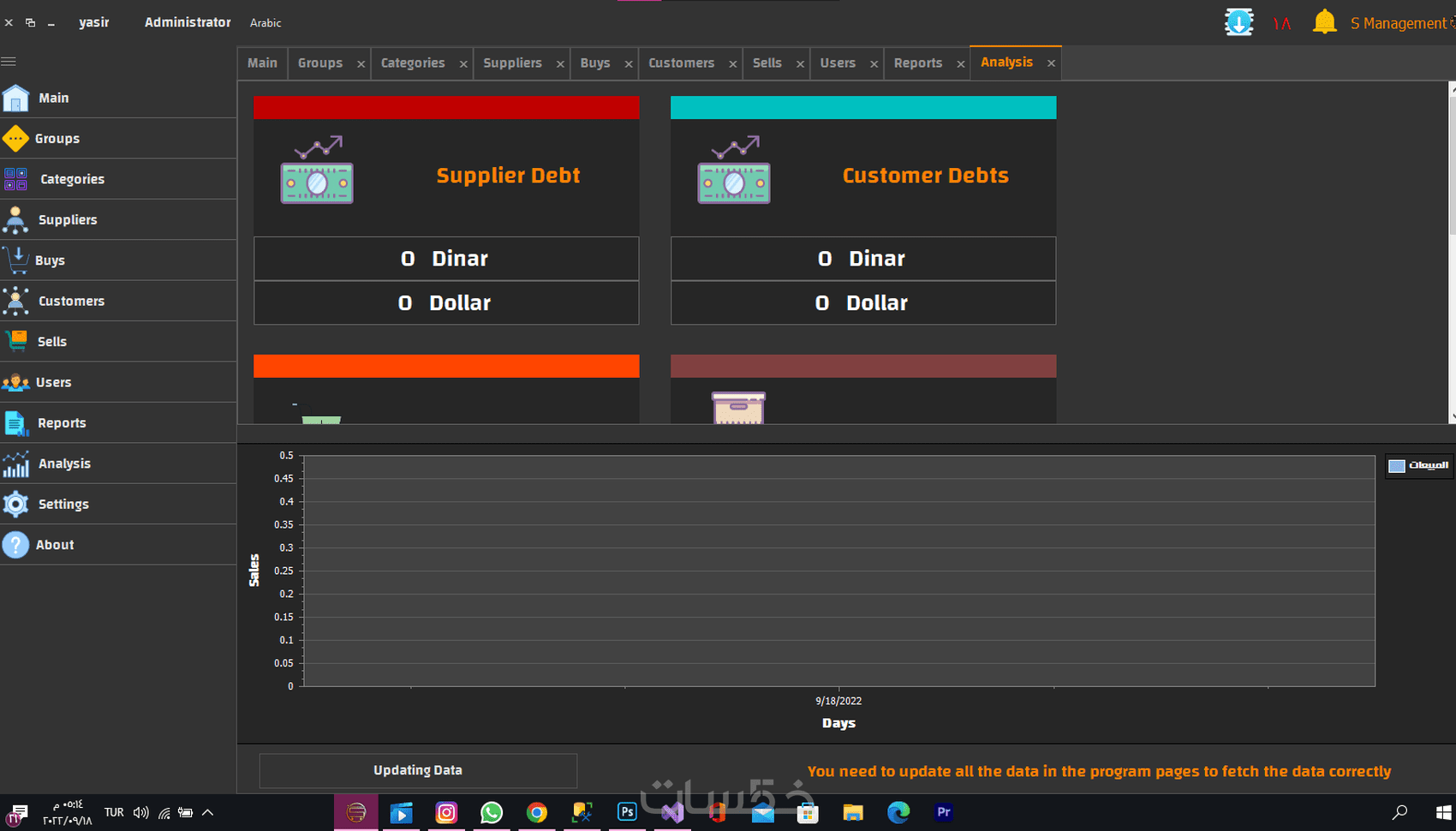Open the Main home icon in sidebar
The width and height of the screenshot is (1456, 831).
tap(15, 98)
